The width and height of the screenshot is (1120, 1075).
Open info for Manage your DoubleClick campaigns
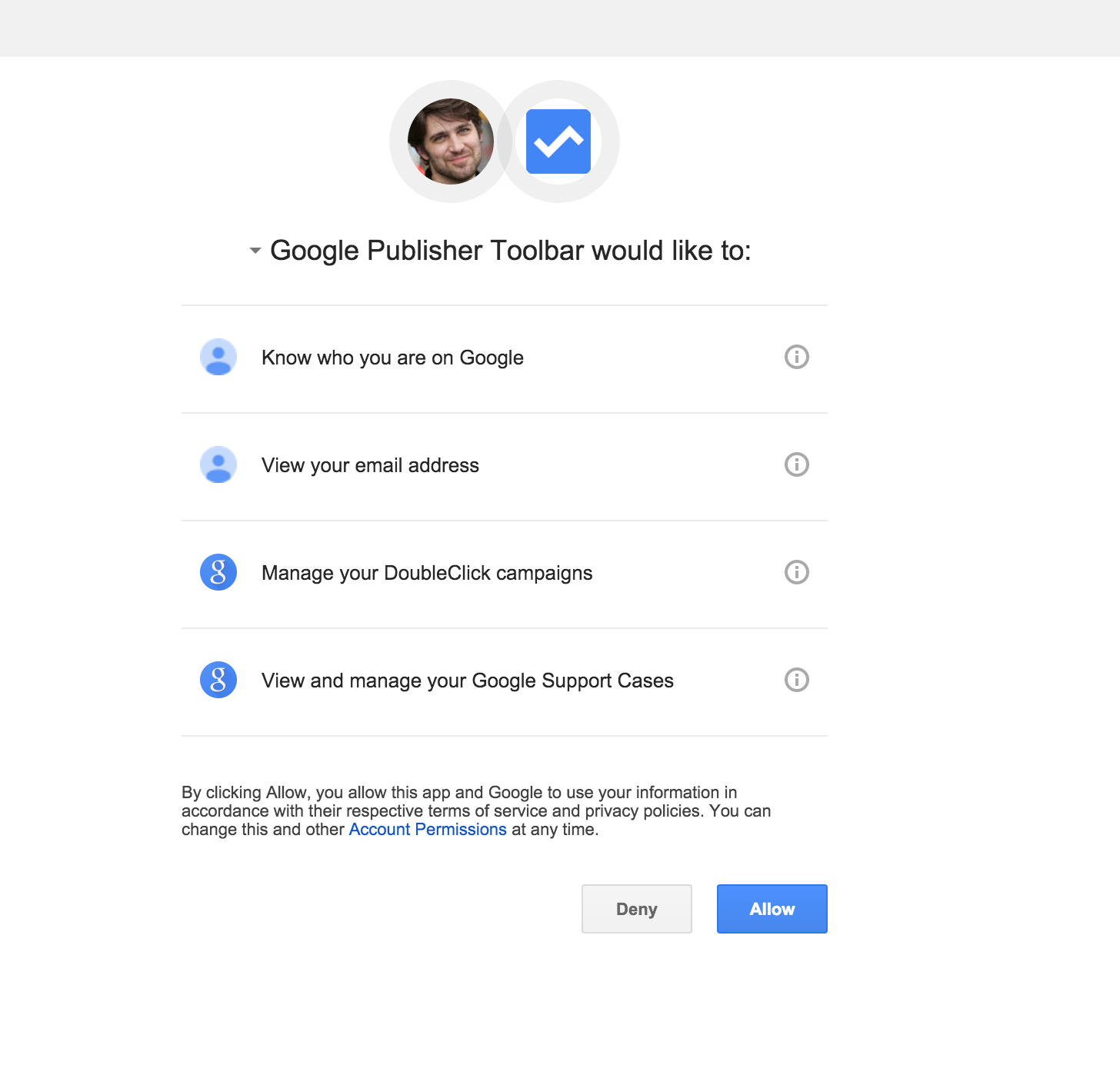point(796,572)
